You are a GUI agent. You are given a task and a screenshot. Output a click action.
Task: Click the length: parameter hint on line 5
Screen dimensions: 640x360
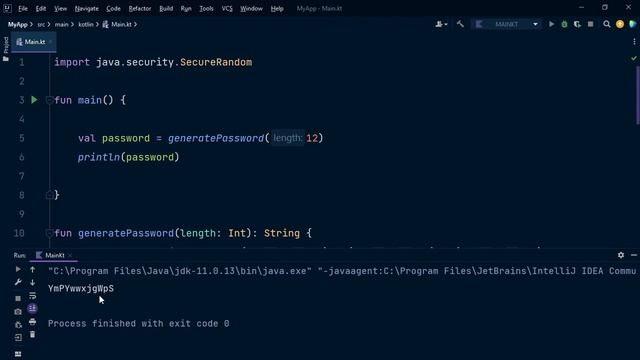(x=288, y=138)
